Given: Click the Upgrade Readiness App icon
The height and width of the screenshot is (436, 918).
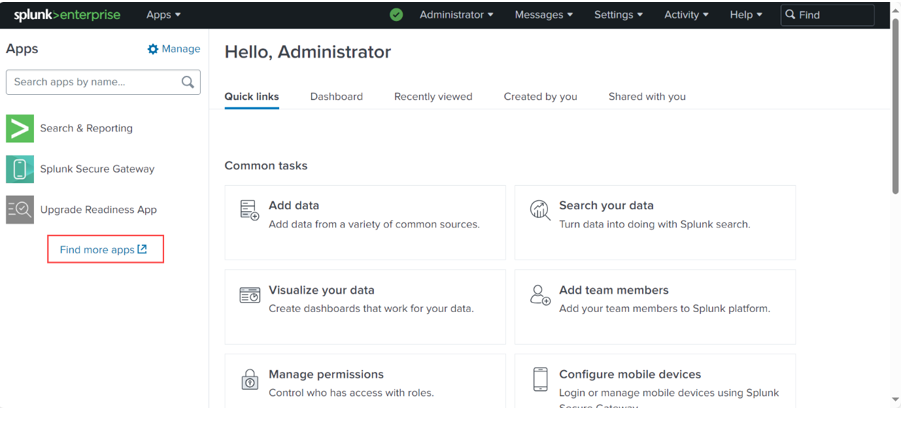Looking at the screenshot, I should (20, 210).
